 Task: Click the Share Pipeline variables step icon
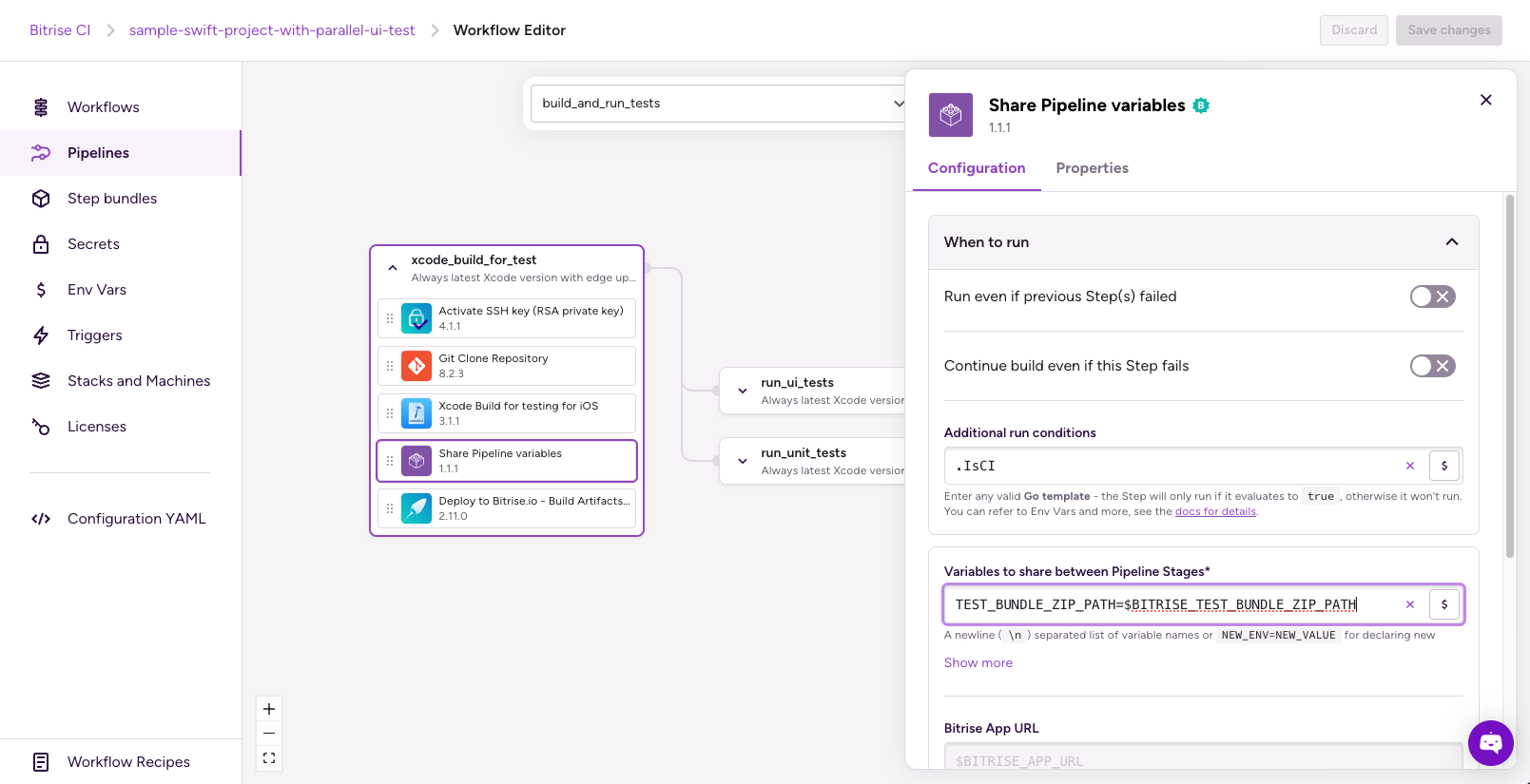click(416, 461)
